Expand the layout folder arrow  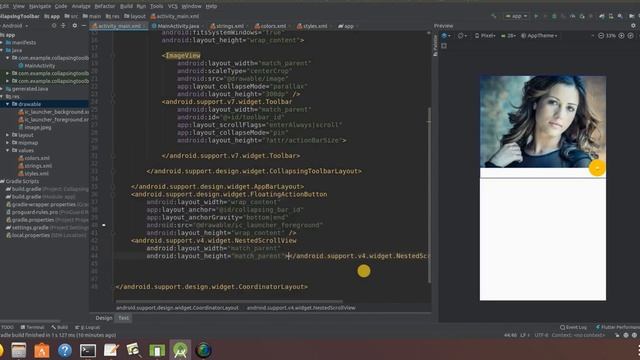pyautogui.click(x=7, y=135)
